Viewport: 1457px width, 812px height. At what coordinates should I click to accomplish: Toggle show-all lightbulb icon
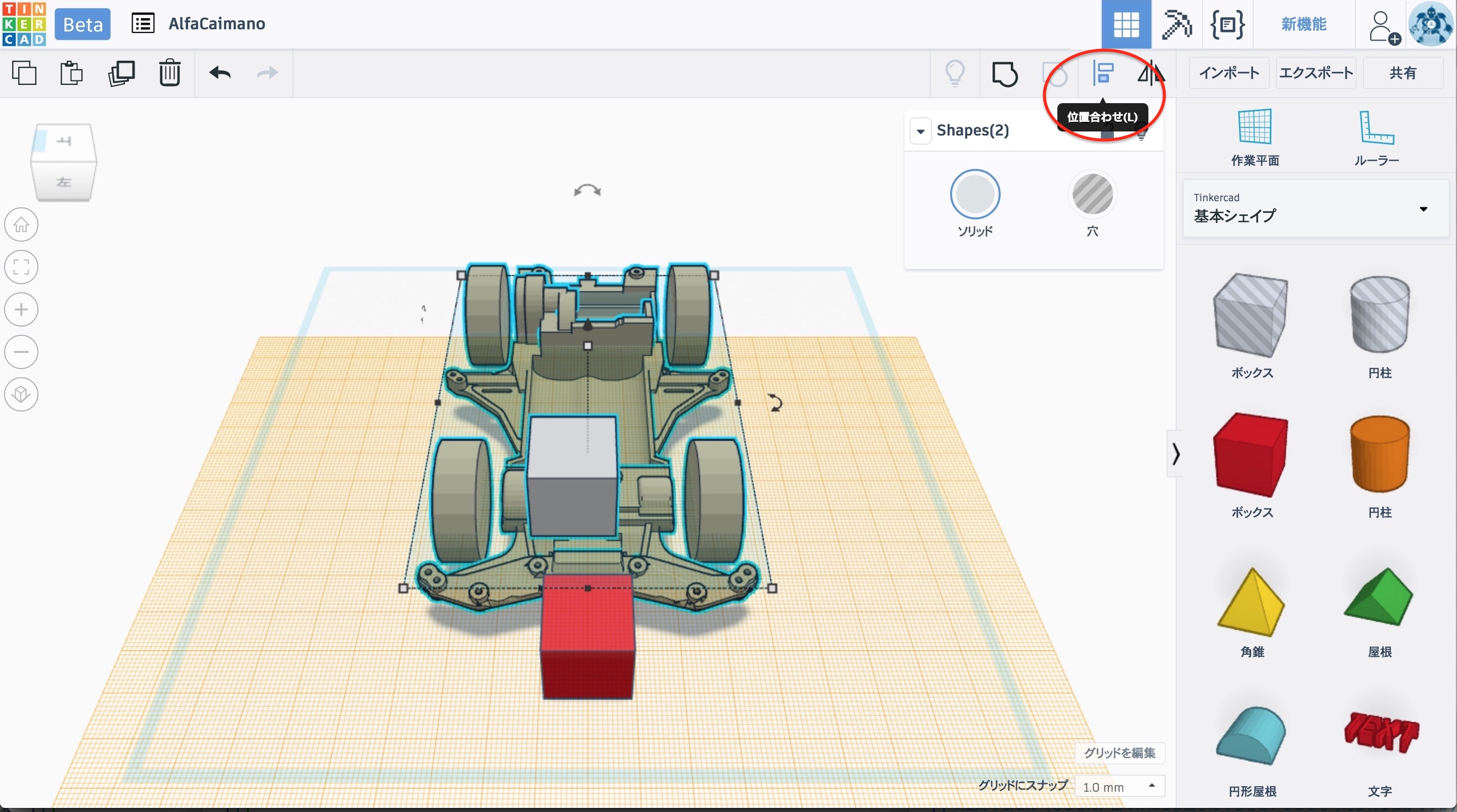(955, 73)
